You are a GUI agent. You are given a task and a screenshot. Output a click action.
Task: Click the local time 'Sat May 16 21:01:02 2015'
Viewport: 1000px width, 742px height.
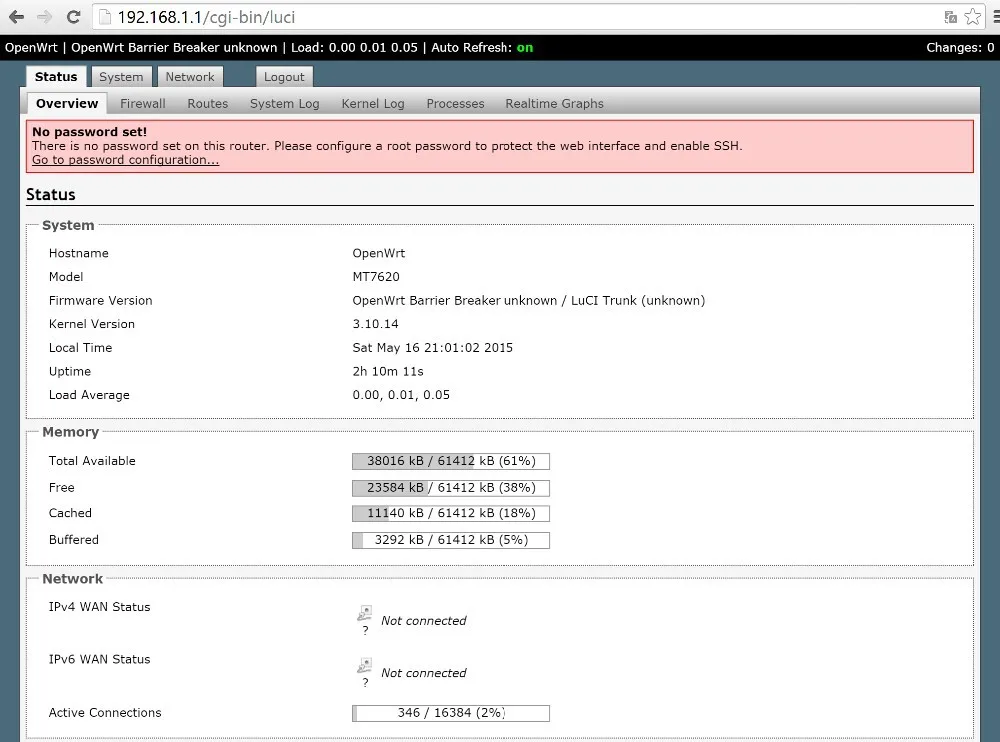[432, 348]
